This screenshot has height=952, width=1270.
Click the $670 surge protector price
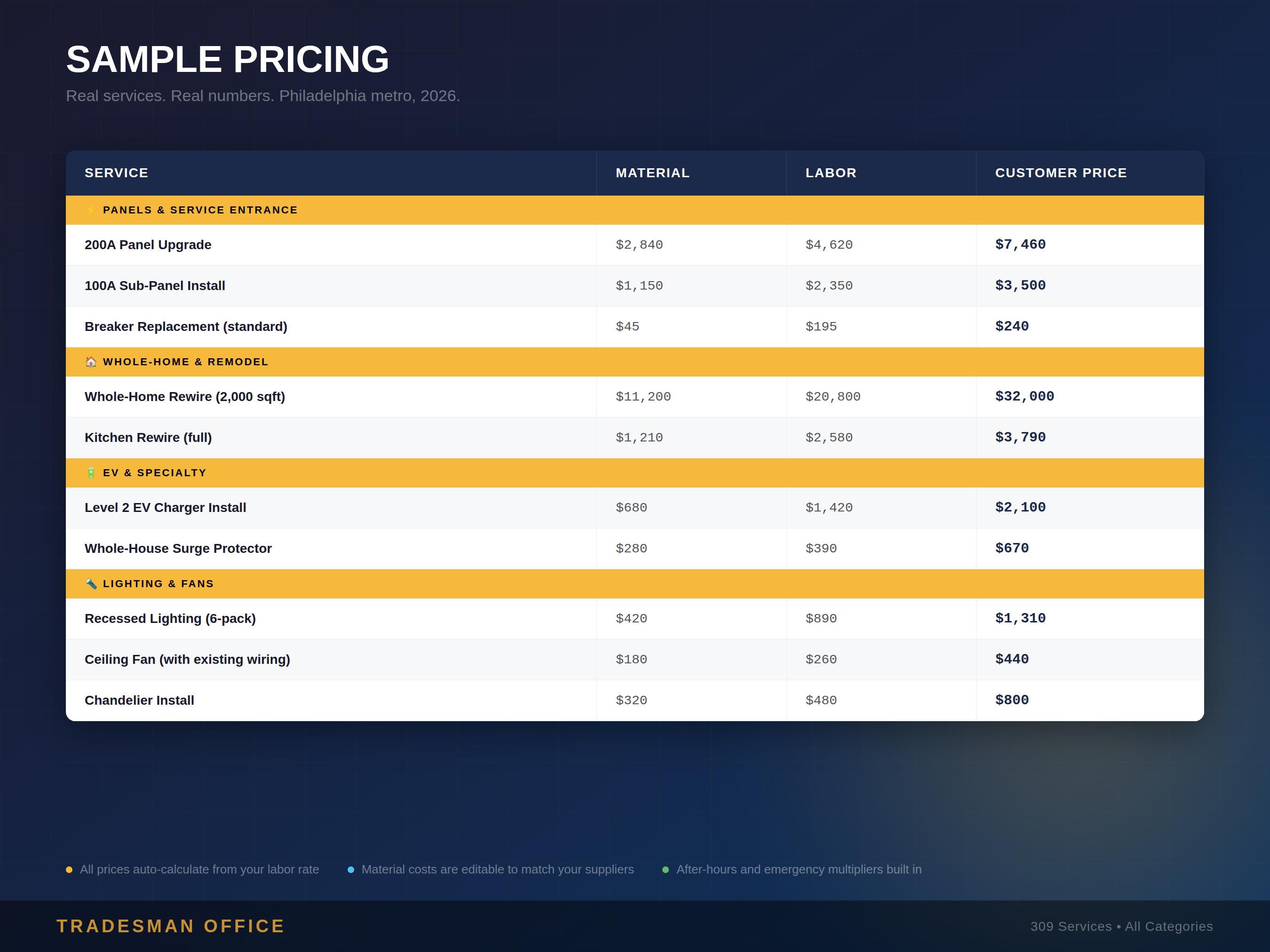1012,549
